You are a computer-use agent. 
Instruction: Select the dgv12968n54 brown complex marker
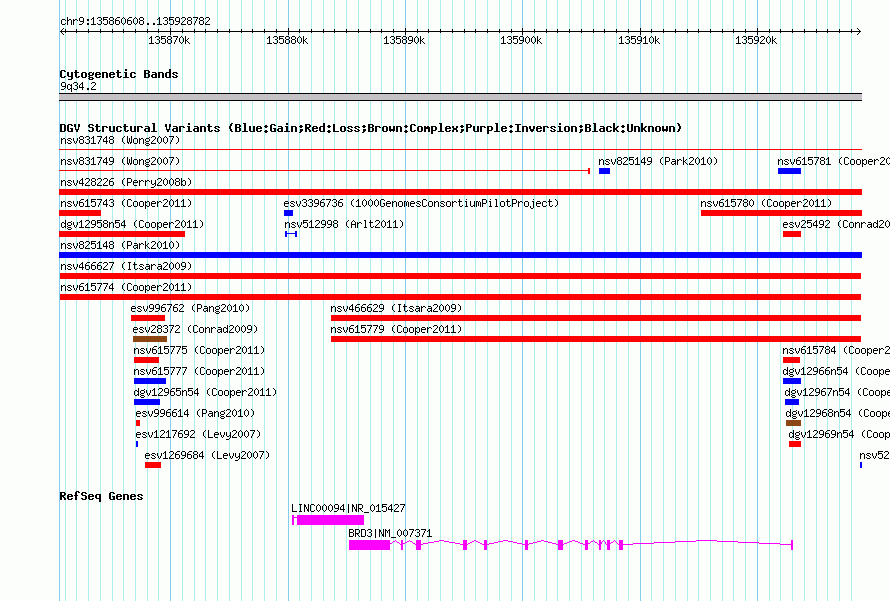[794, 423]
